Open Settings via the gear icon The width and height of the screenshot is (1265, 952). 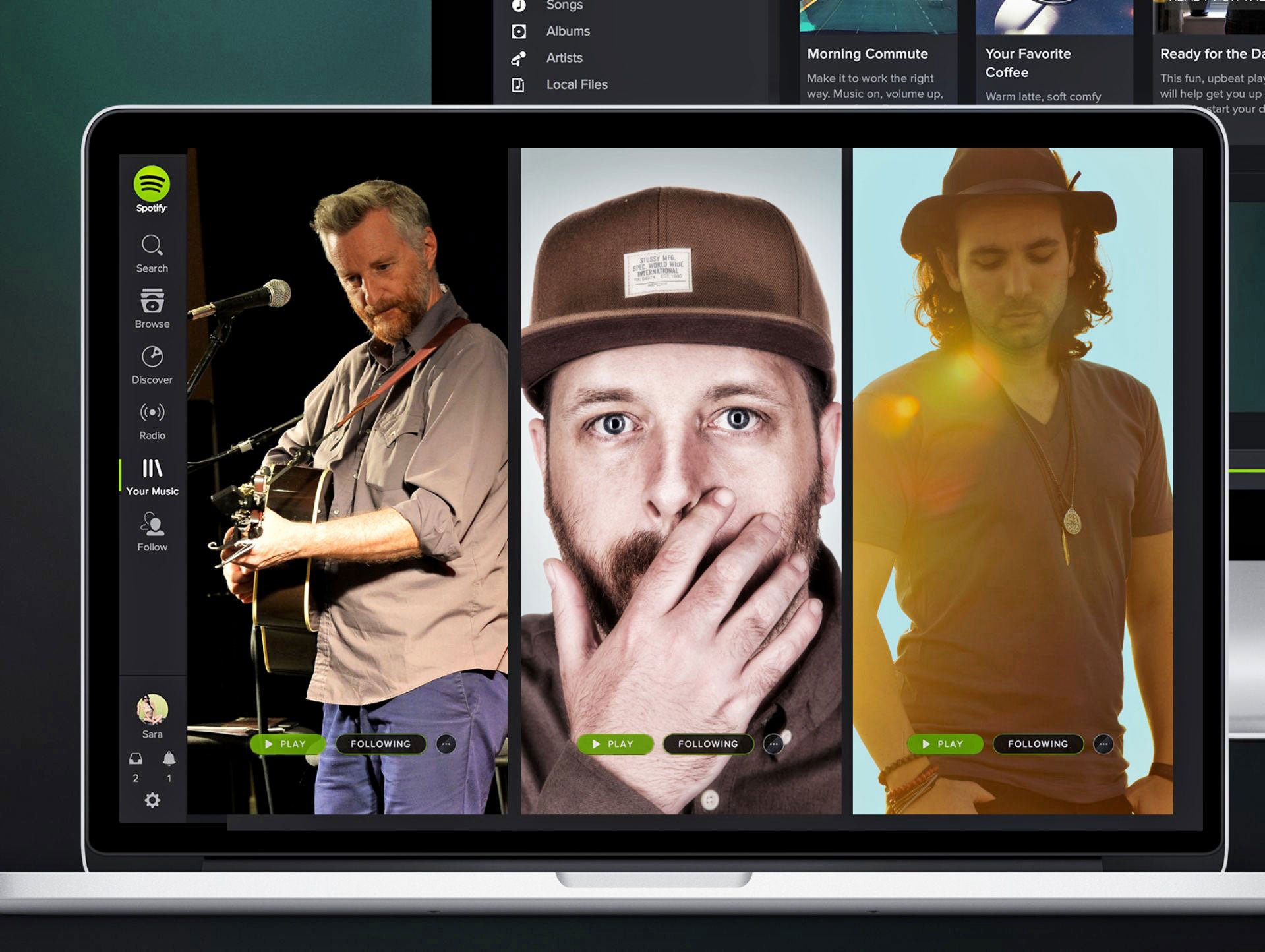pyautogui.click(x=151, y=798)
